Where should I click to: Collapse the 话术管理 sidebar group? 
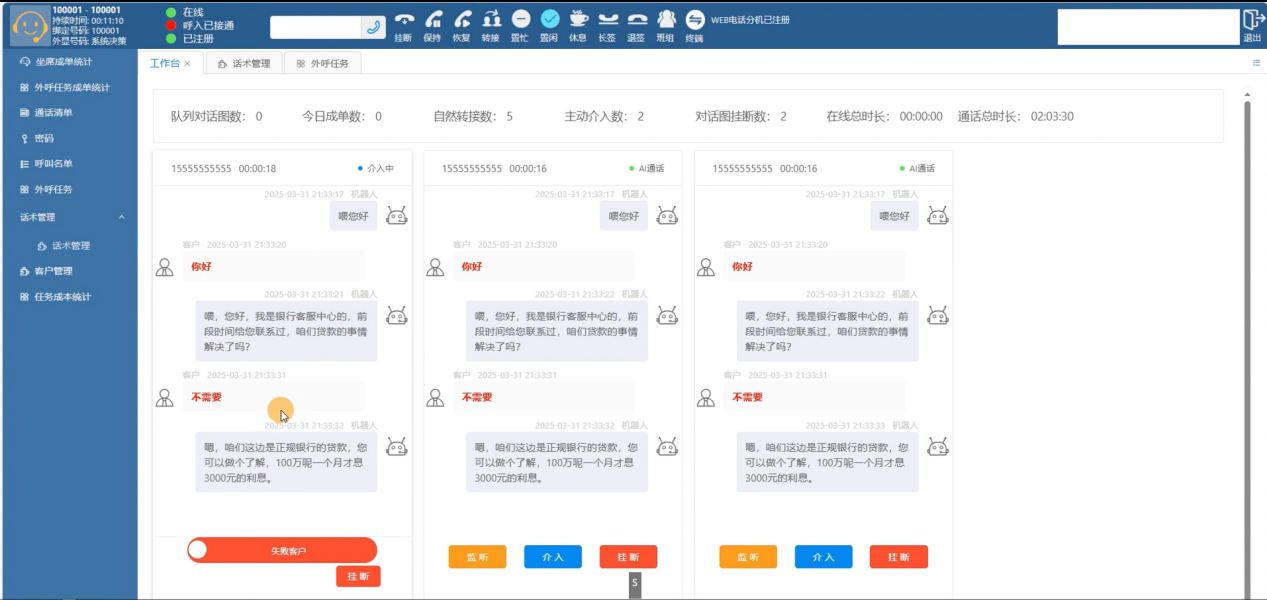[x=122, y=217]
